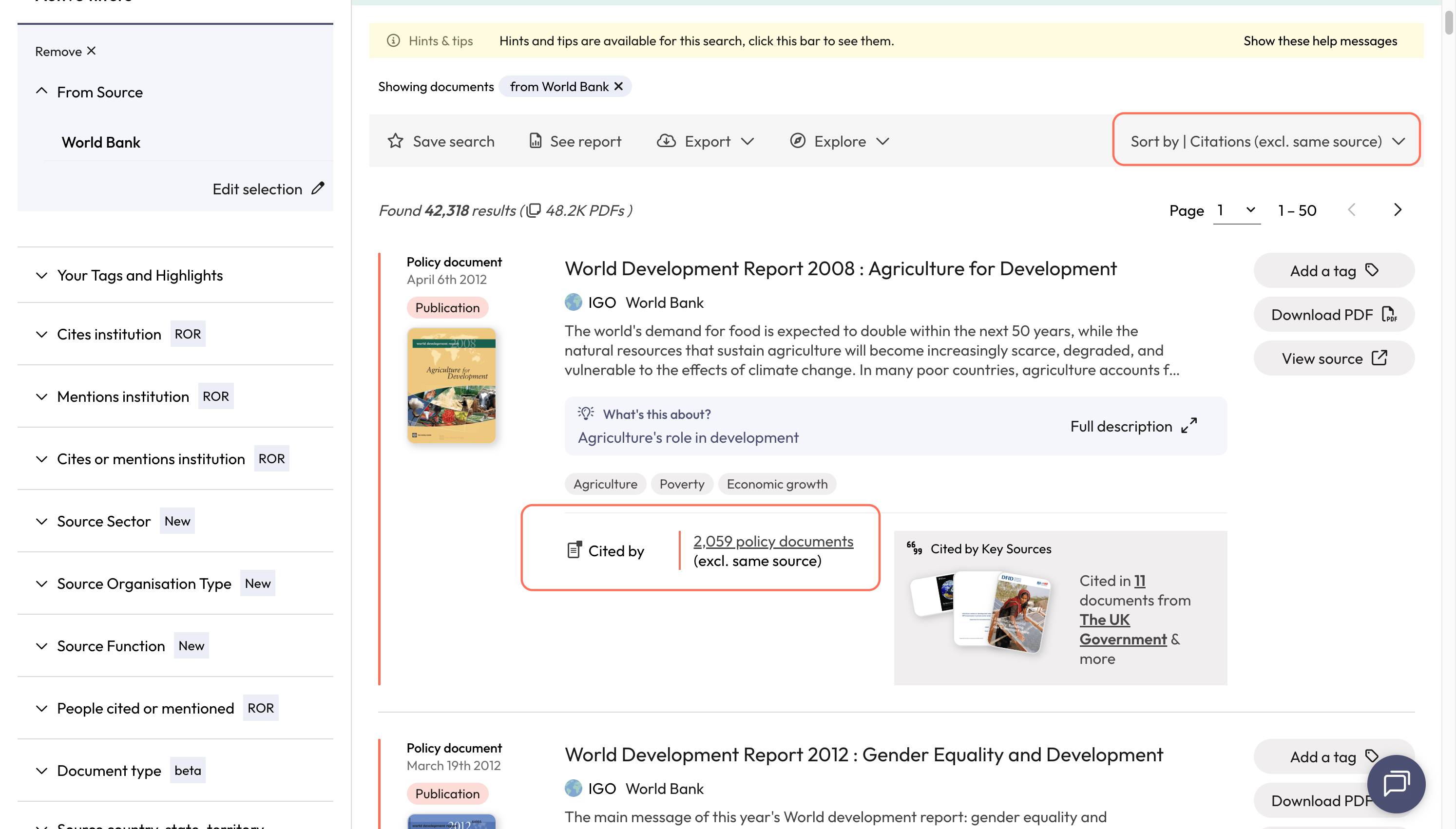The width and height of the screenshot is (1456, 829).
Task: Collapse the From Source filter section
Action: click(x=41, y=91)
